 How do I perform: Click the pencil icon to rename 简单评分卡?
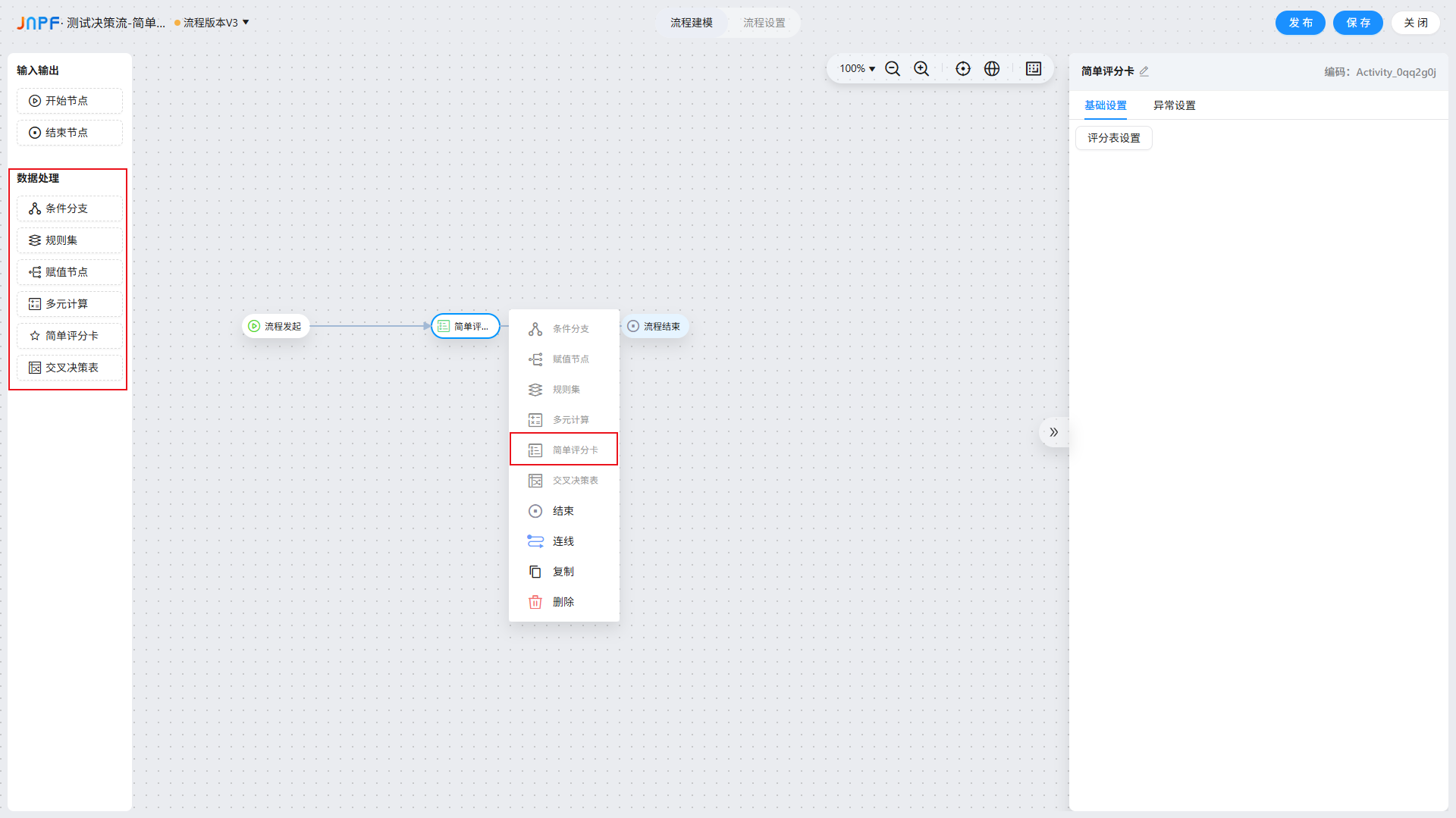1144,71
